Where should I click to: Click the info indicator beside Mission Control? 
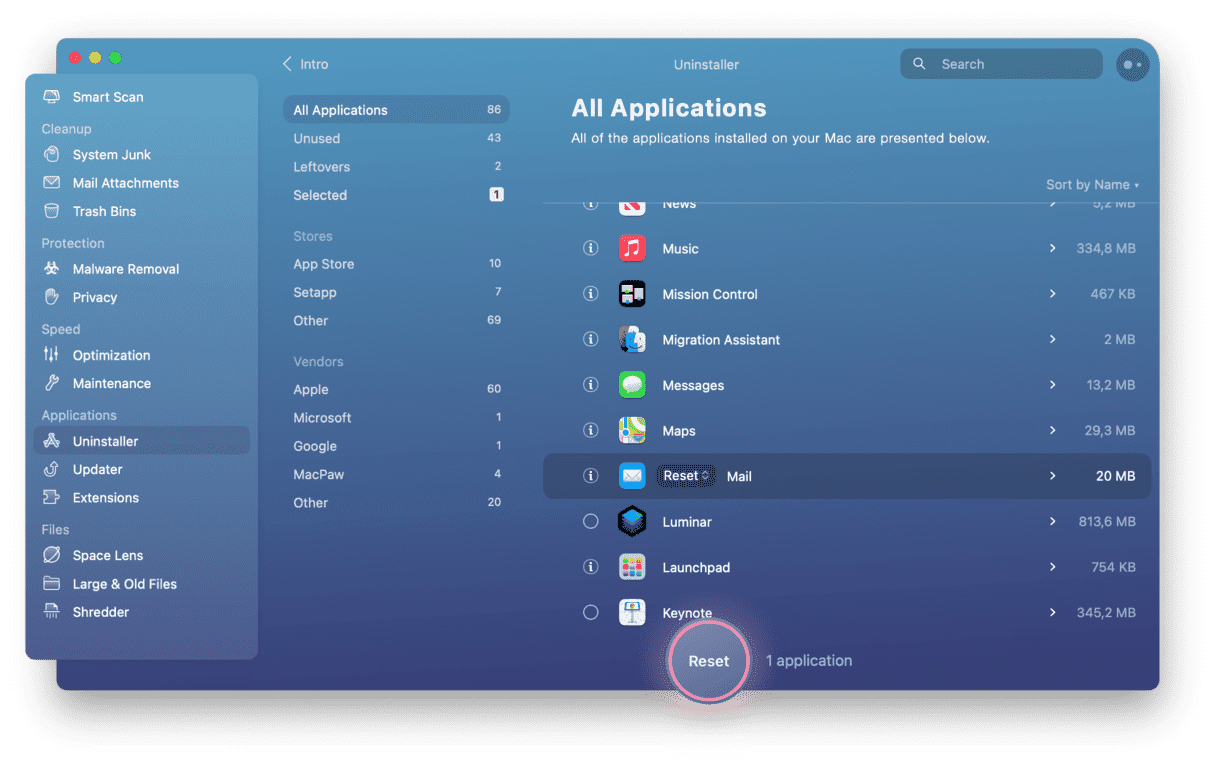(591, 294)
